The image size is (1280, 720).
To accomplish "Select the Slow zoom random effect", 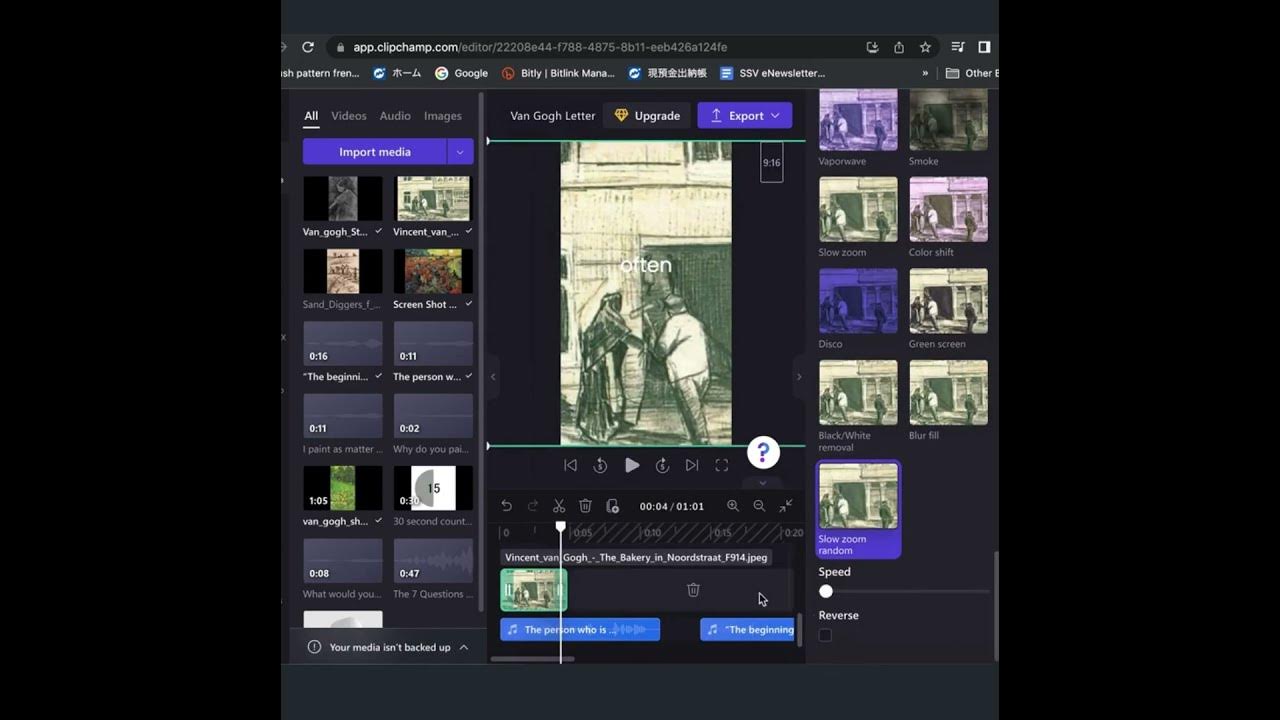I will 859,509.
